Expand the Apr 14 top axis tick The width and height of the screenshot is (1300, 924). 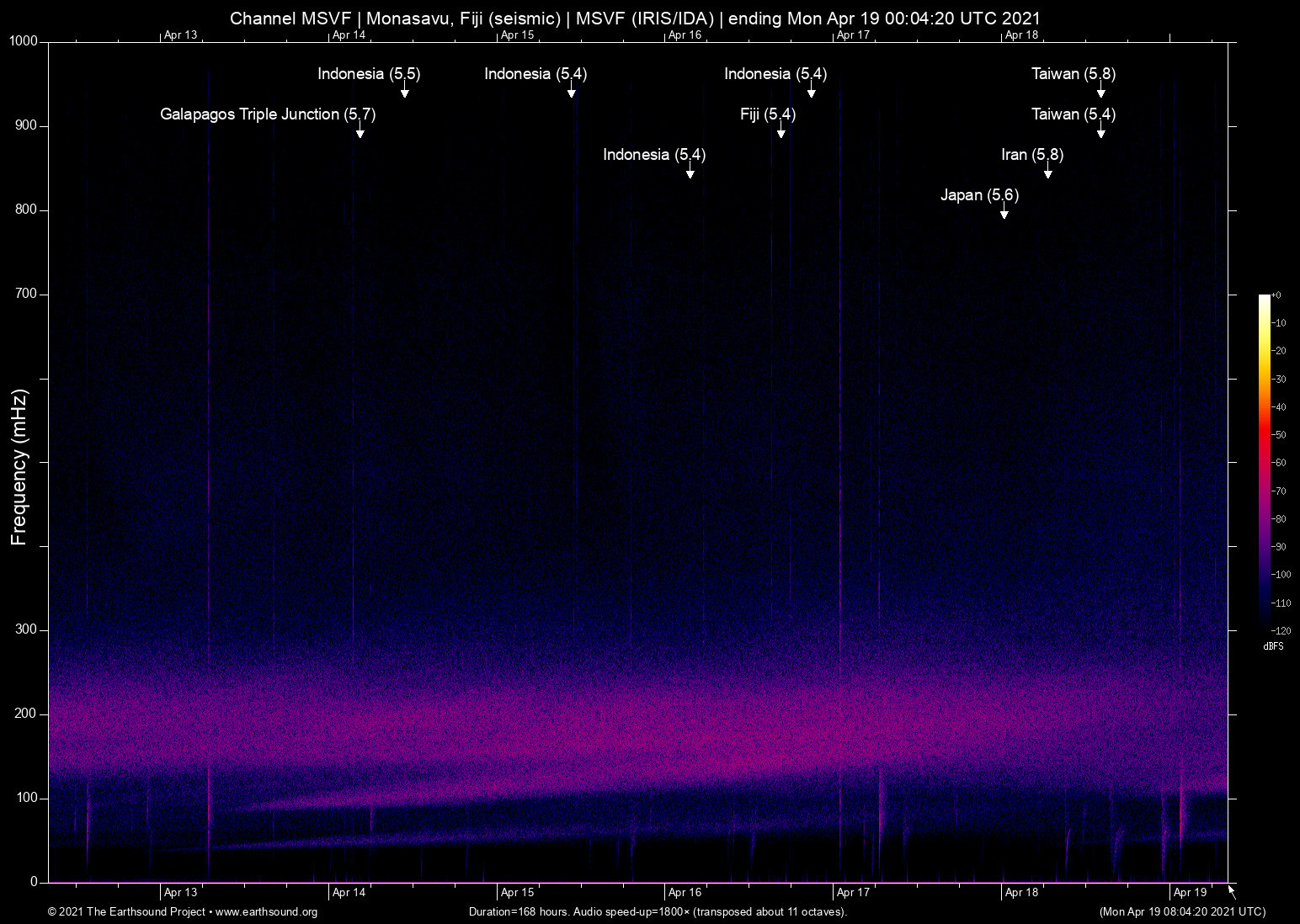click(349, 35)
